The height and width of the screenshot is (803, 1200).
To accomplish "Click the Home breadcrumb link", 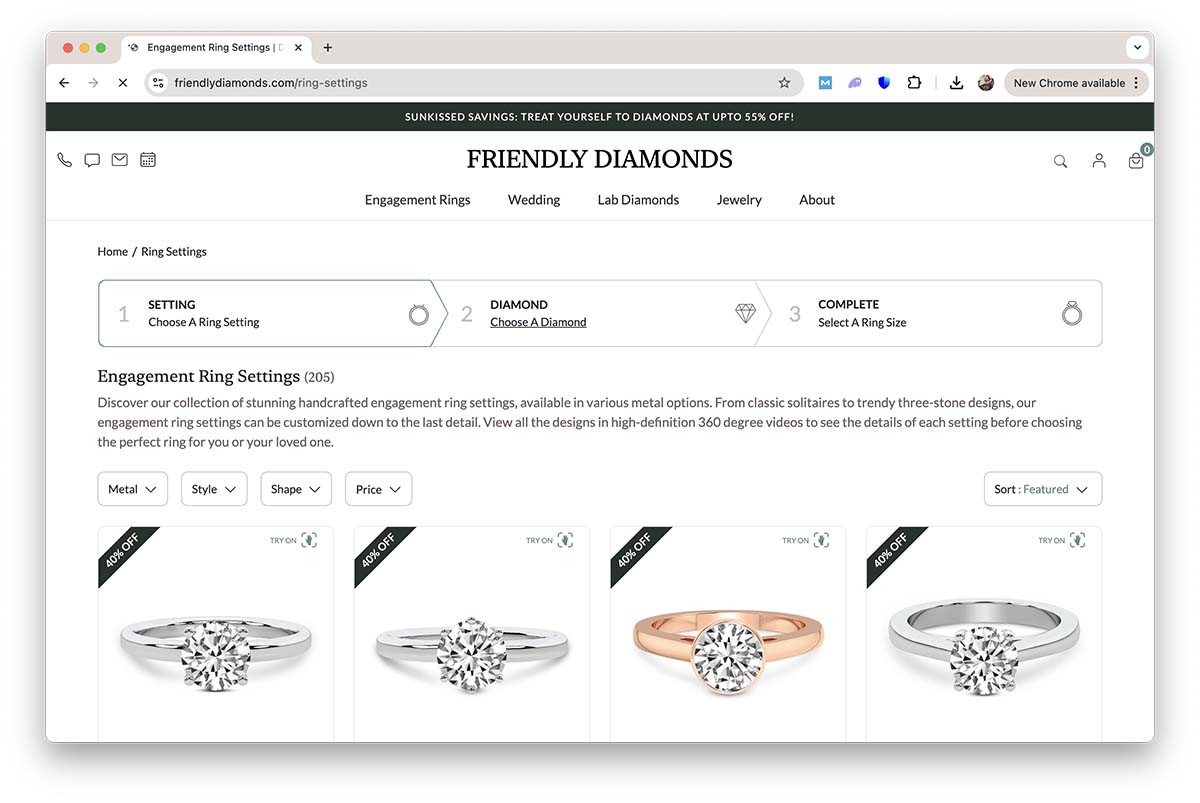I will [112, 252].
